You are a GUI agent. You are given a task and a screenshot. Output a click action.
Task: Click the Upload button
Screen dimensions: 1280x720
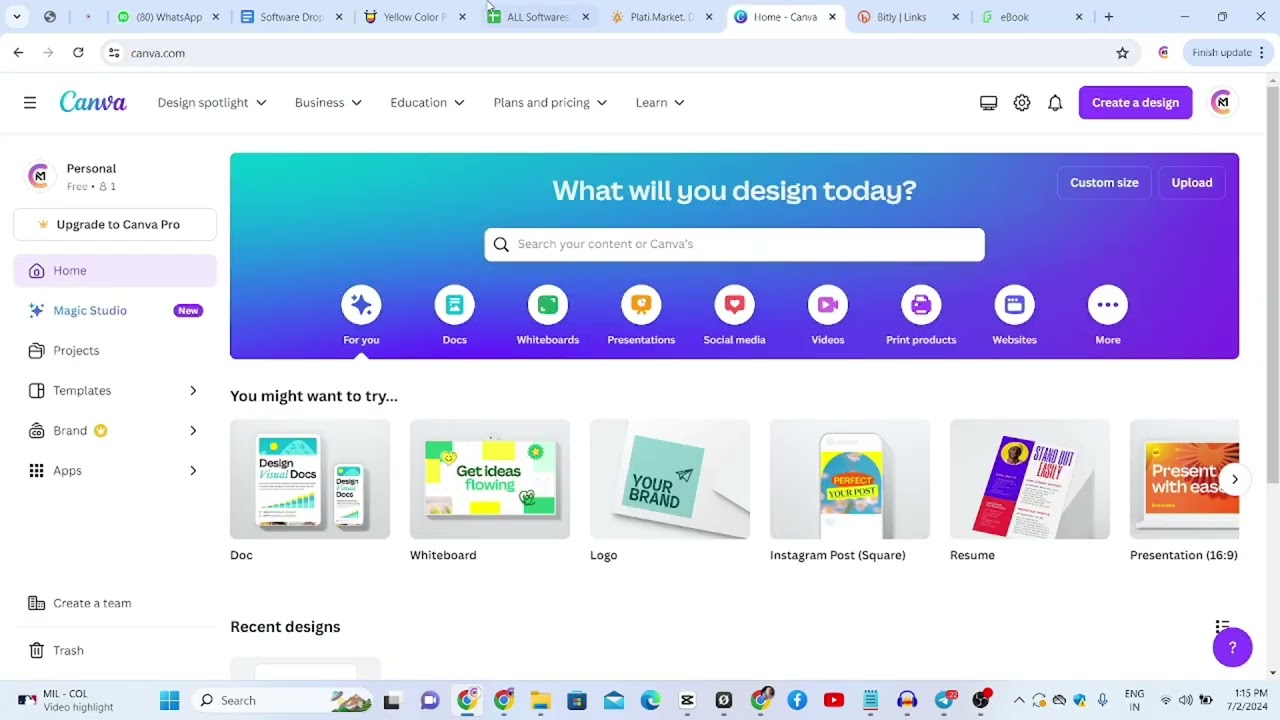click(x=1191, y=182)
